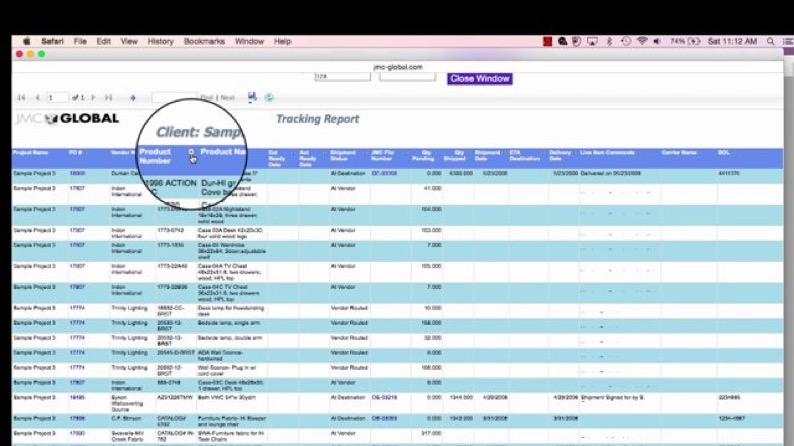This screenshot has width=794, height=446.
Task: Click the current page number field
Action: (57, 98)
